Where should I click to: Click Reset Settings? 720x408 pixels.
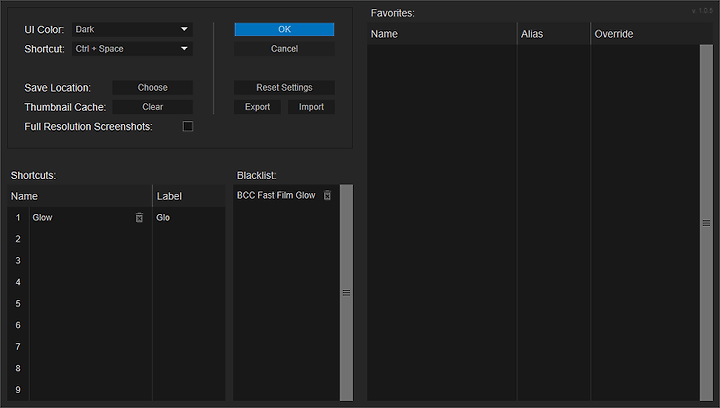pyautogui.click(x=284, y=88)
